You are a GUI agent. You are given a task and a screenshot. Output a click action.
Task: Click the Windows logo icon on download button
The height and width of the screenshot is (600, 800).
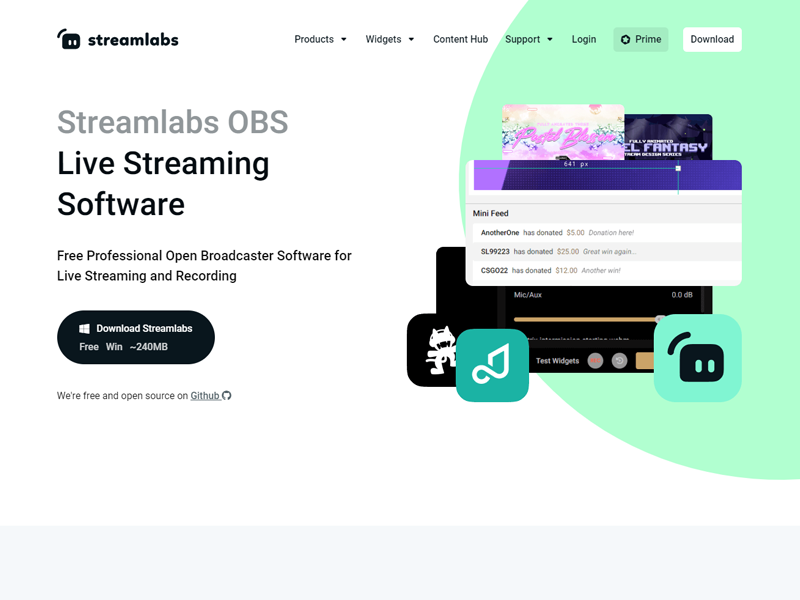coord(85,329)
